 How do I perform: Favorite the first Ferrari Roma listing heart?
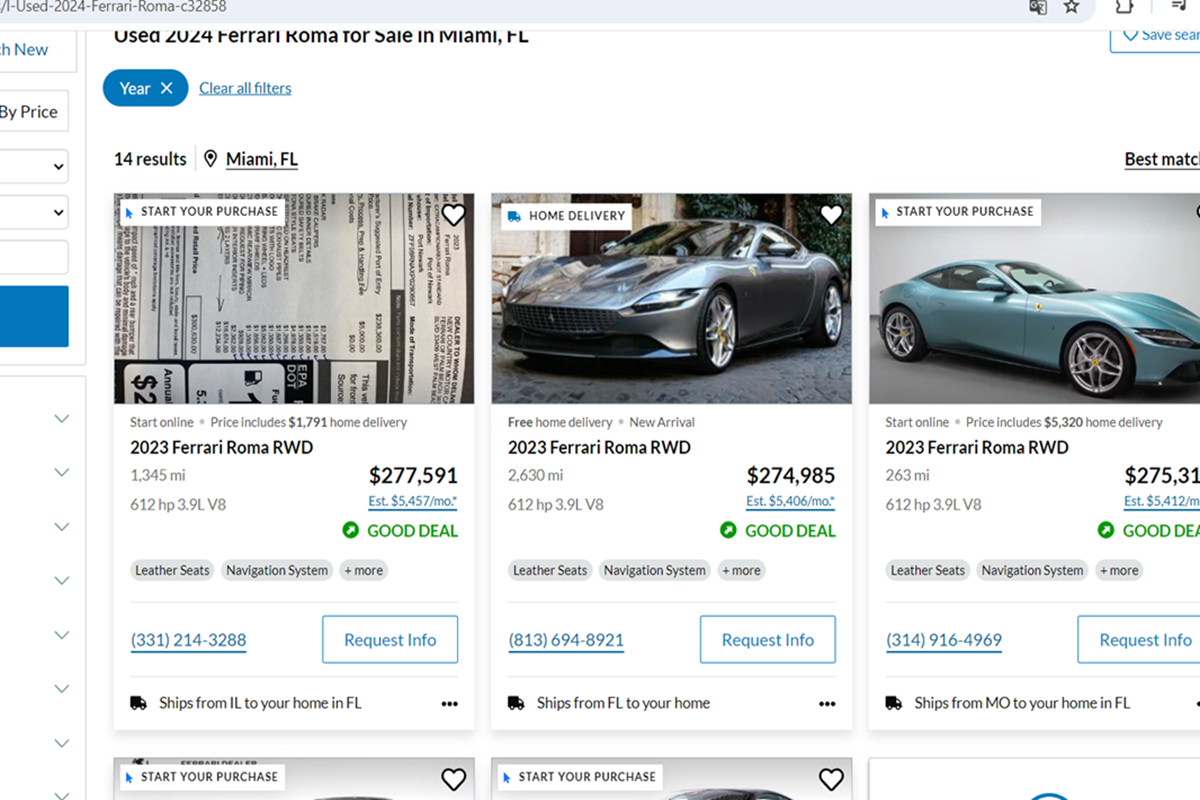click(x=453, y=215)
